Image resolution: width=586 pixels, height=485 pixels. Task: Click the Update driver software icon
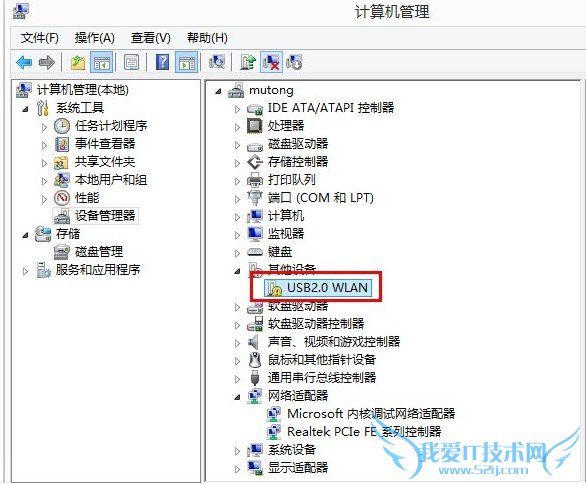248,62
